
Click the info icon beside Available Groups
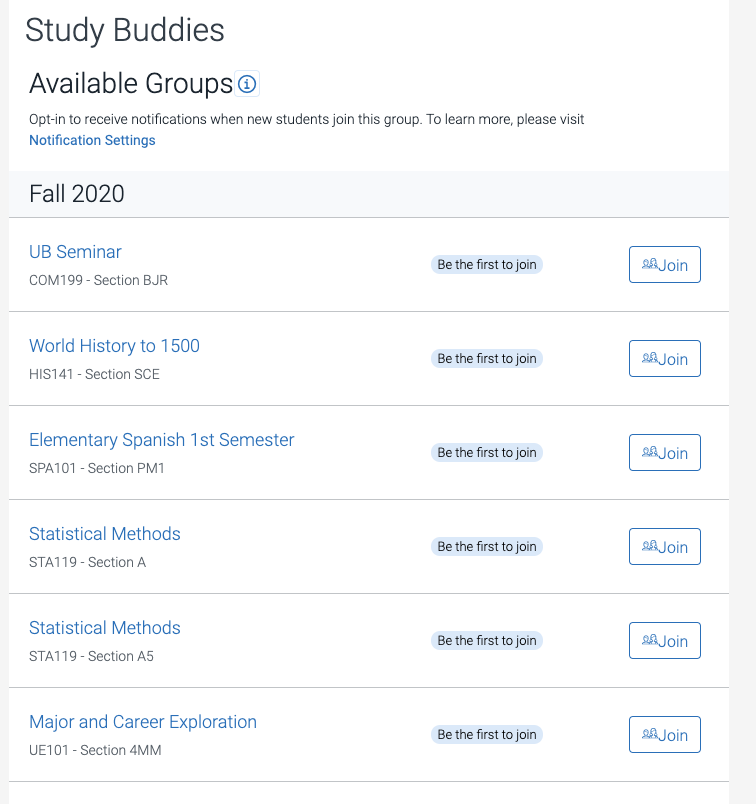(247, 84)
